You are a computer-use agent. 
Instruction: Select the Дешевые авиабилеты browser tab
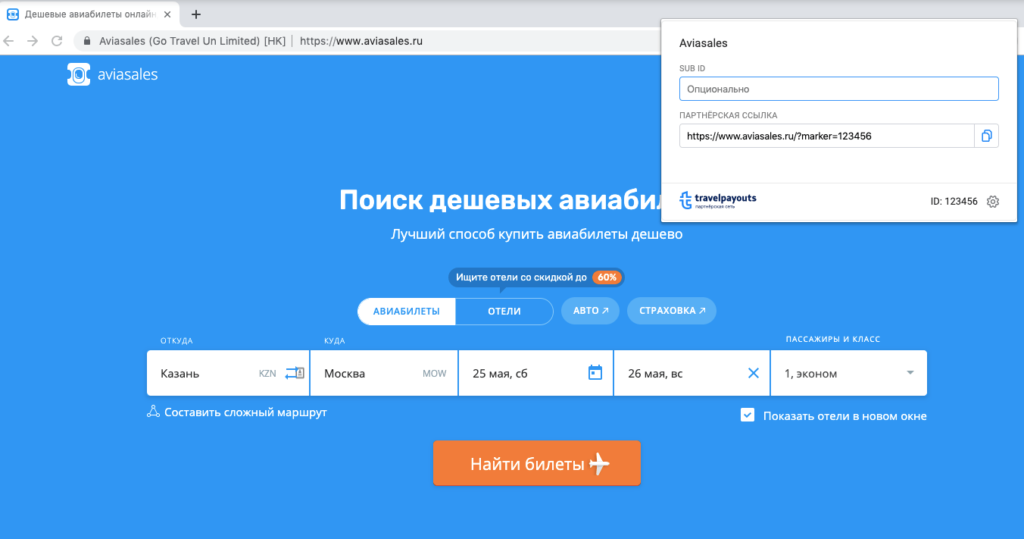click(90, 14)
